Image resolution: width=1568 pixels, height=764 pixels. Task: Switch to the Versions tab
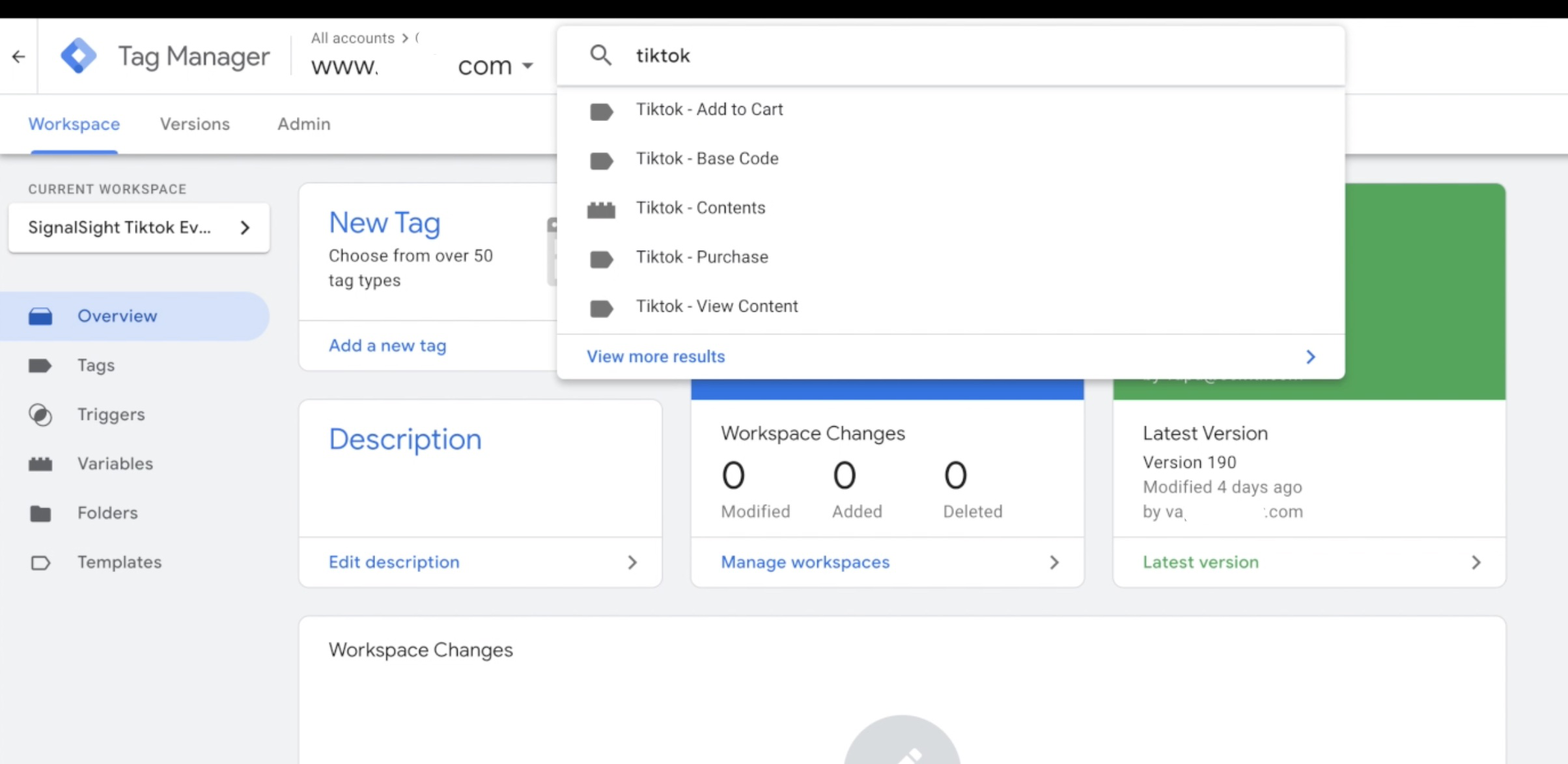195,124
